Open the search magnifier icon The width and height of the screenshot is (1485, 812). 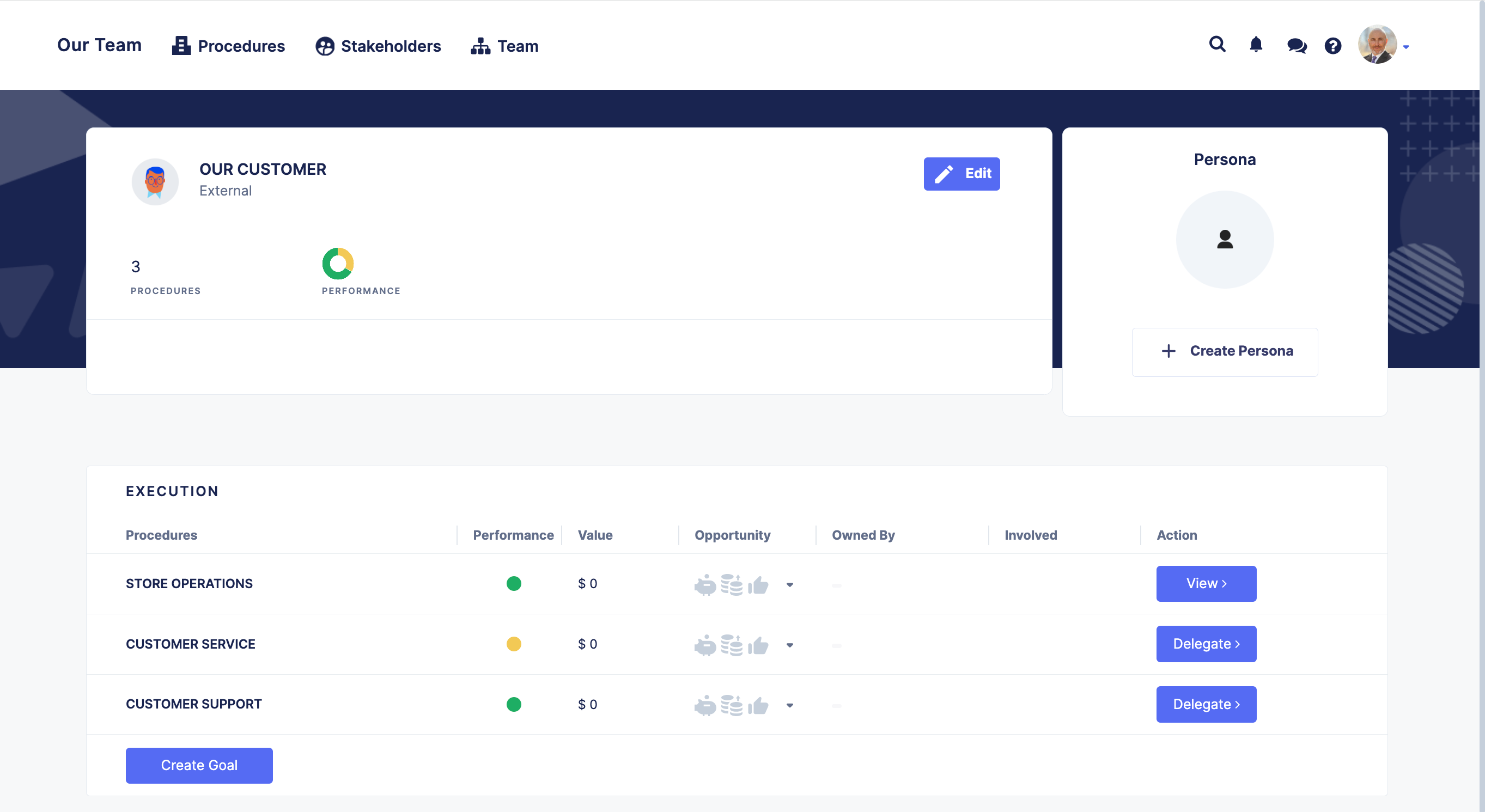pyautogui.click(x=1217, y=44)
